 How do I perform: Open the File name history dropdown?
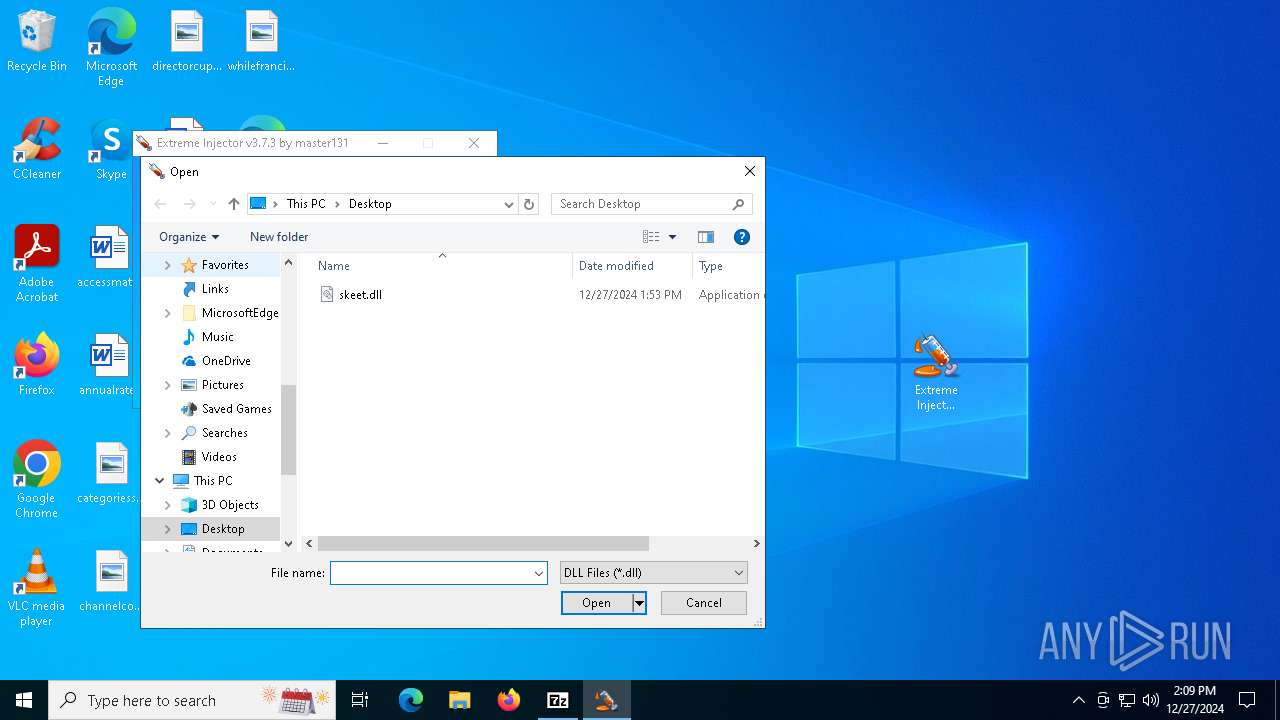click(x=538, y=573)
